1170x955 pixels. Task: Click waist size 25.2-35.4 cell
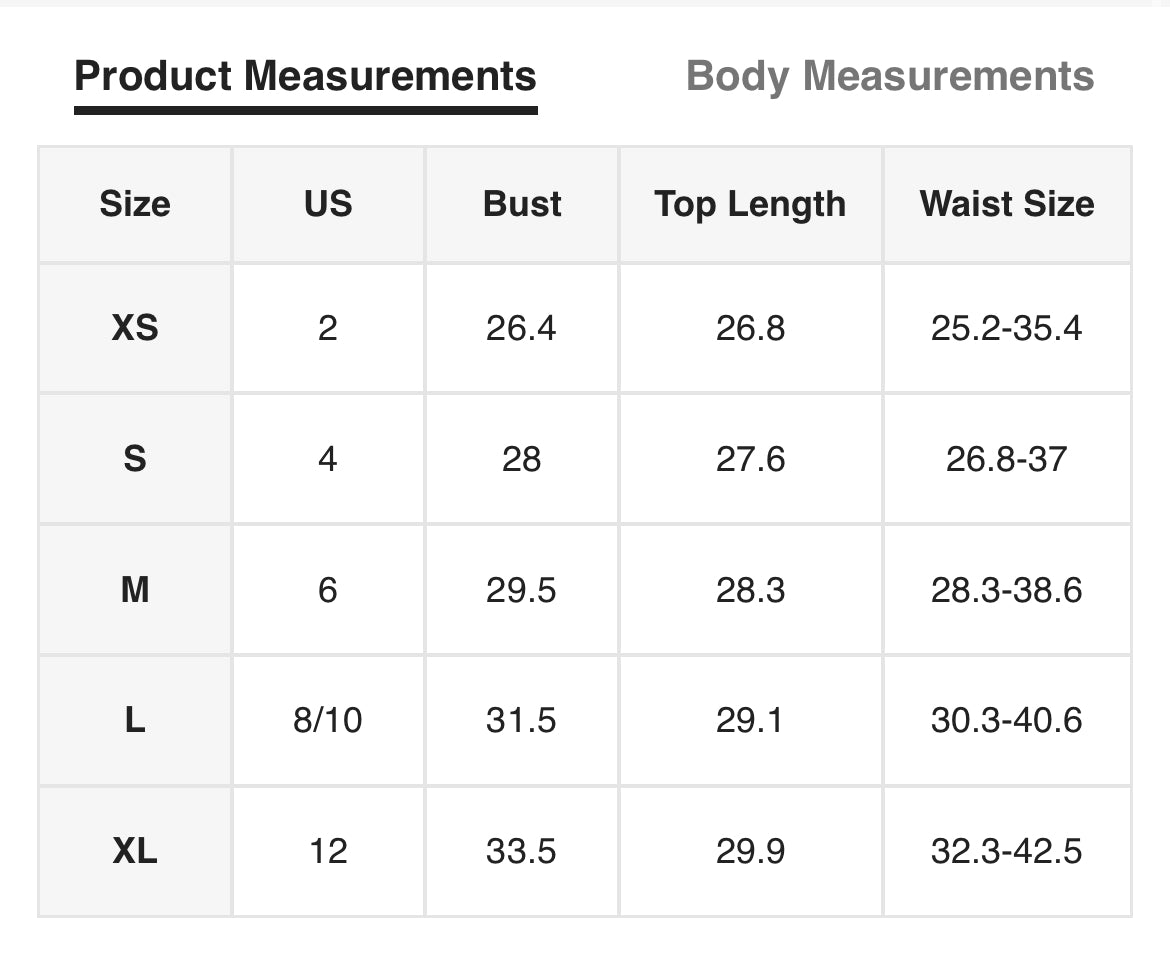tap(1007, 328)
